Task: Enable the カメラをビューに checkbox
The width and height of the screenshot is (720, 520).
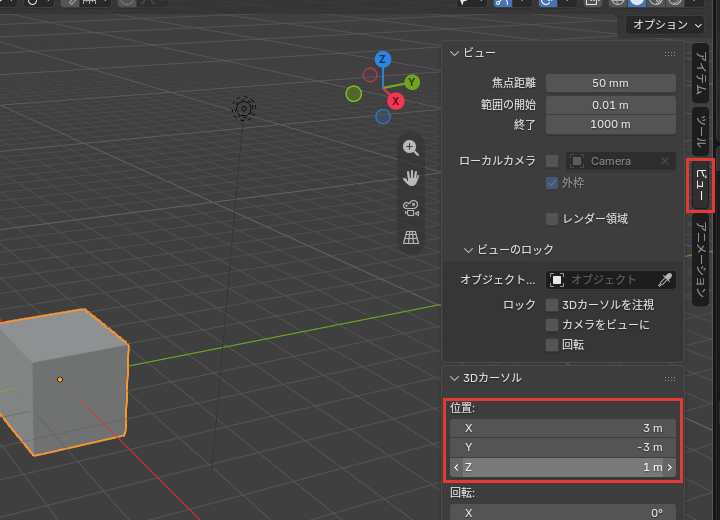Action: 552,325
